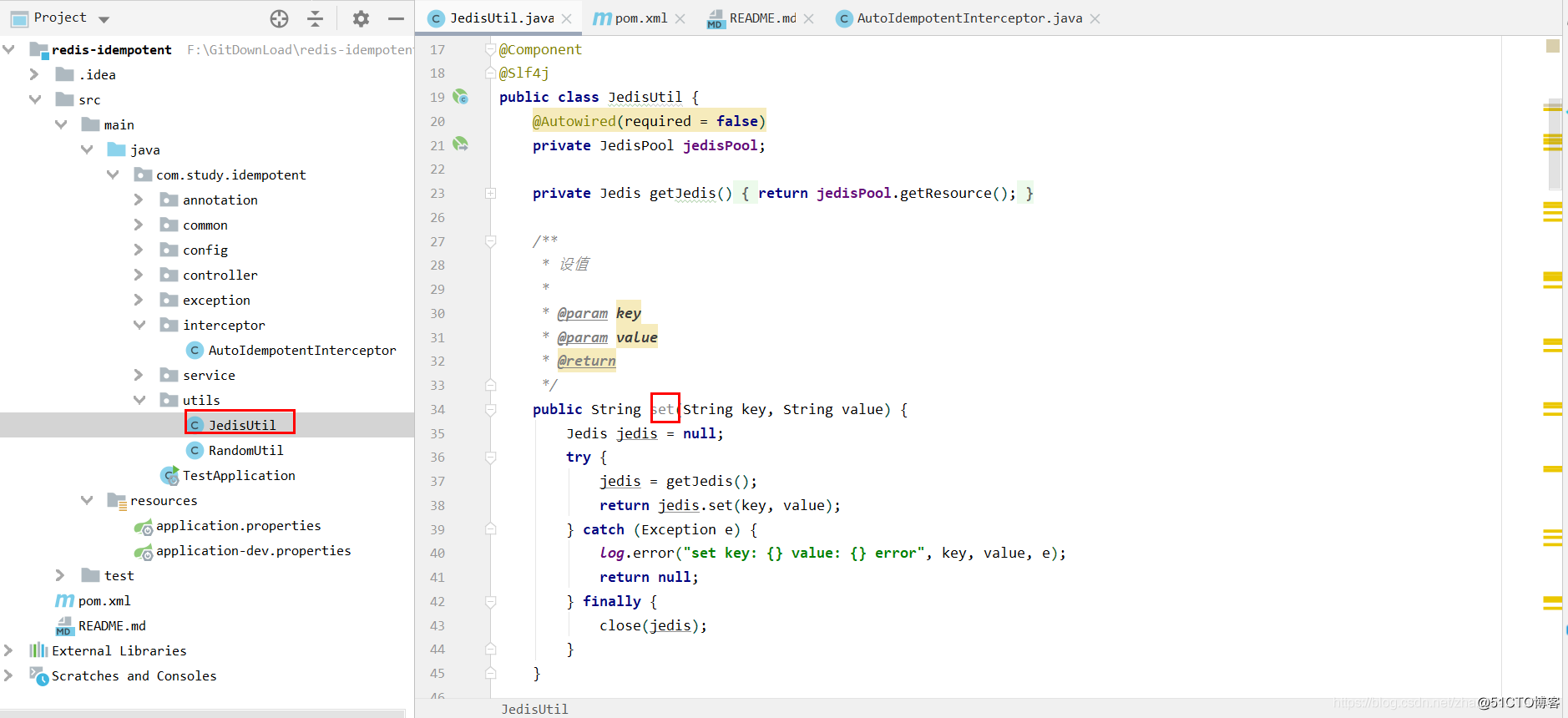Viewport: 1568px width, 718px height.
Task: Fold the set method at line 34
Action: pos(491,409)
